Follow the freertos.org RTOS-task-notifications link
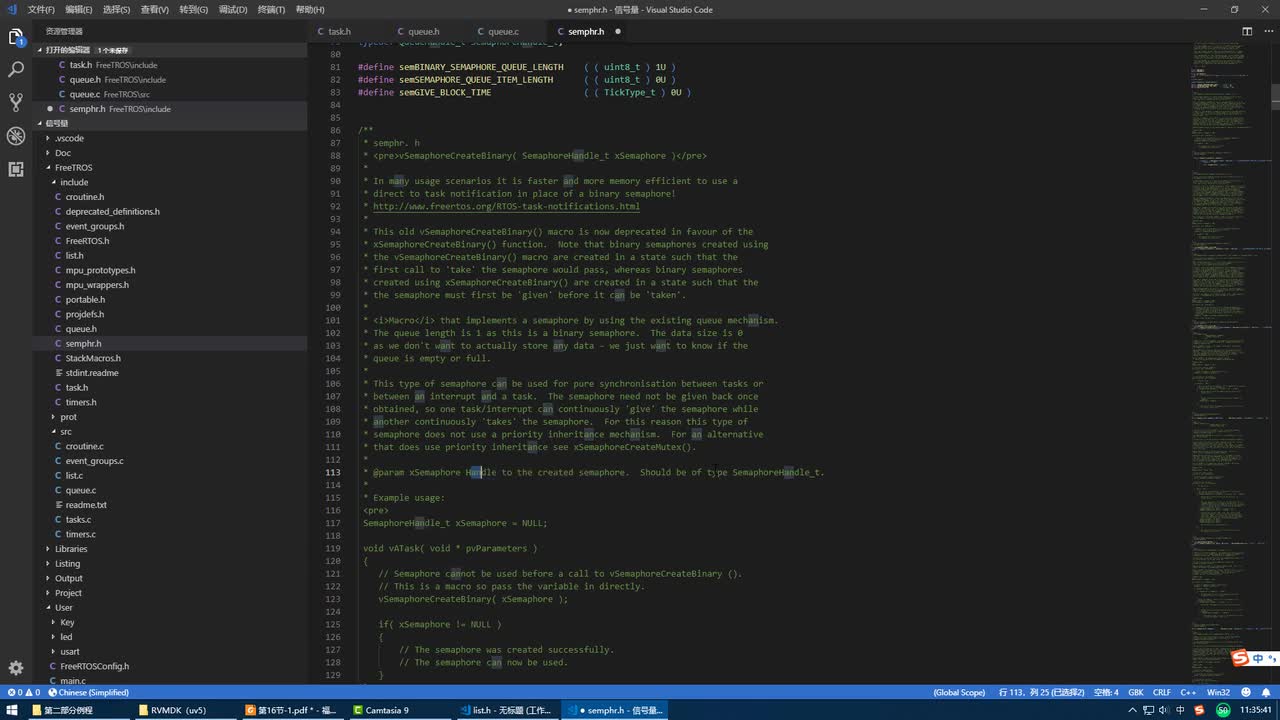The image size is (1280, 720). (506, 206)
